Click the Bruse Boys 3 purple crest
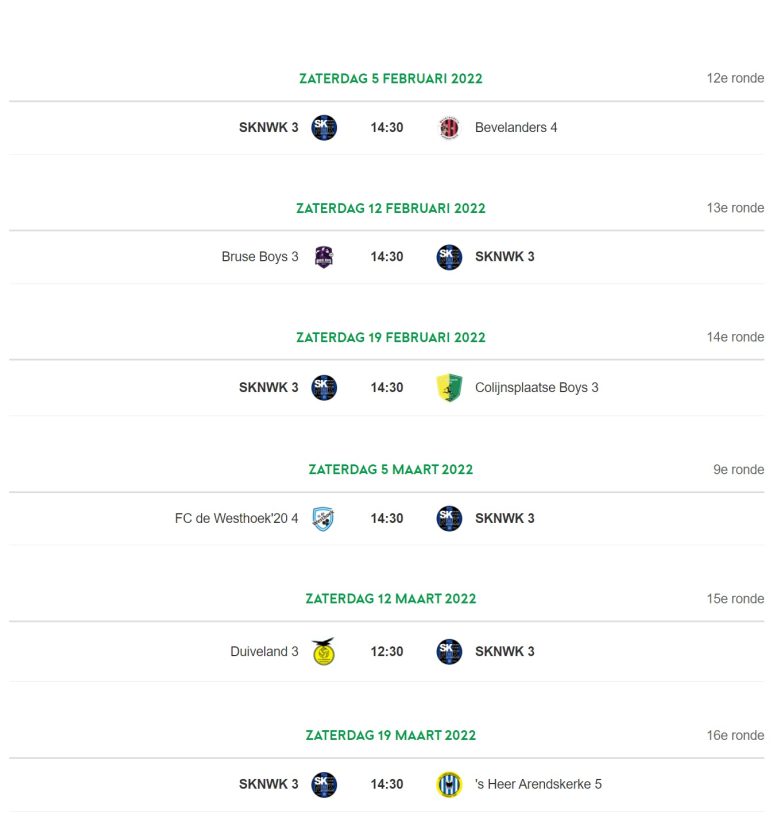Viewport: 777px width, 822px height. click(x=324, y=257)
